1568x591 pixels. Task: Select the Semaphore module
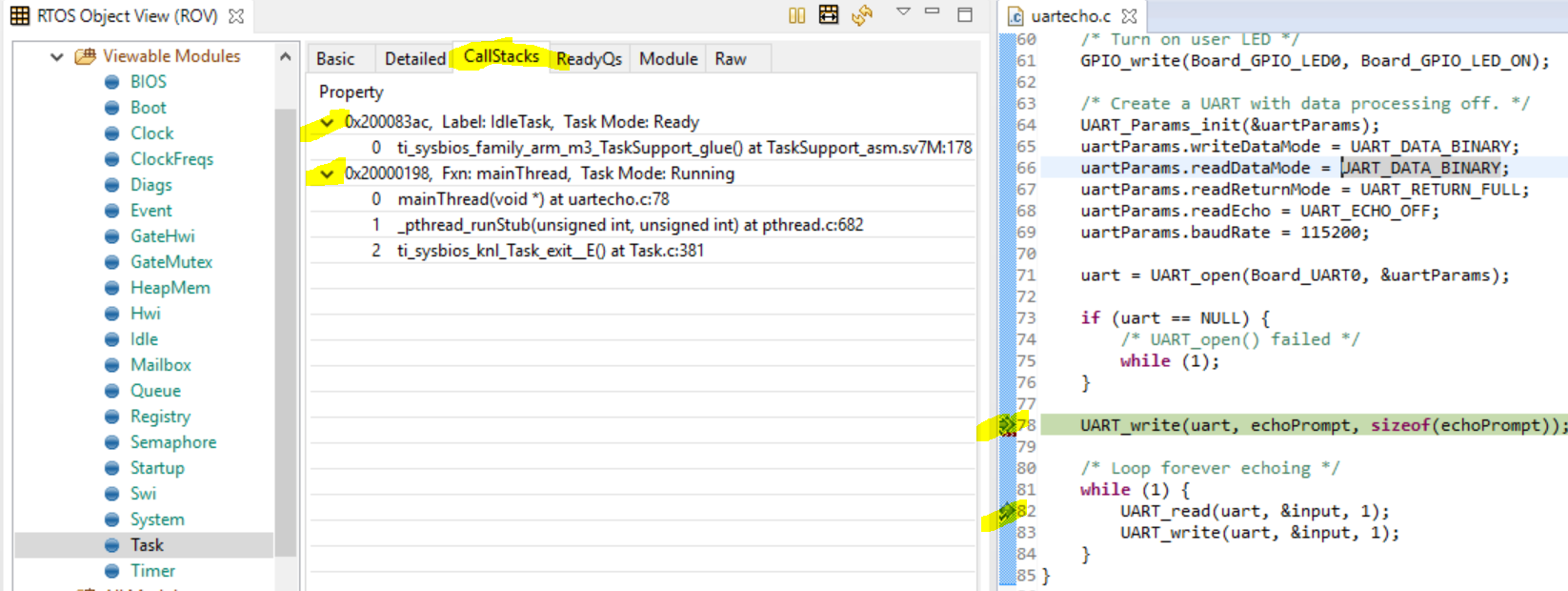tap(173, 442)
